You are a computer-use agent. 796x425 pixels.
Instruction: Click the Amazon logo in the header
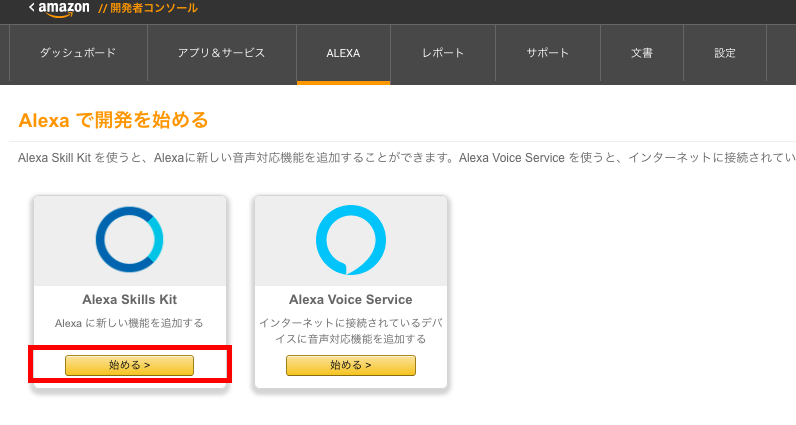(x=63, y=9)
